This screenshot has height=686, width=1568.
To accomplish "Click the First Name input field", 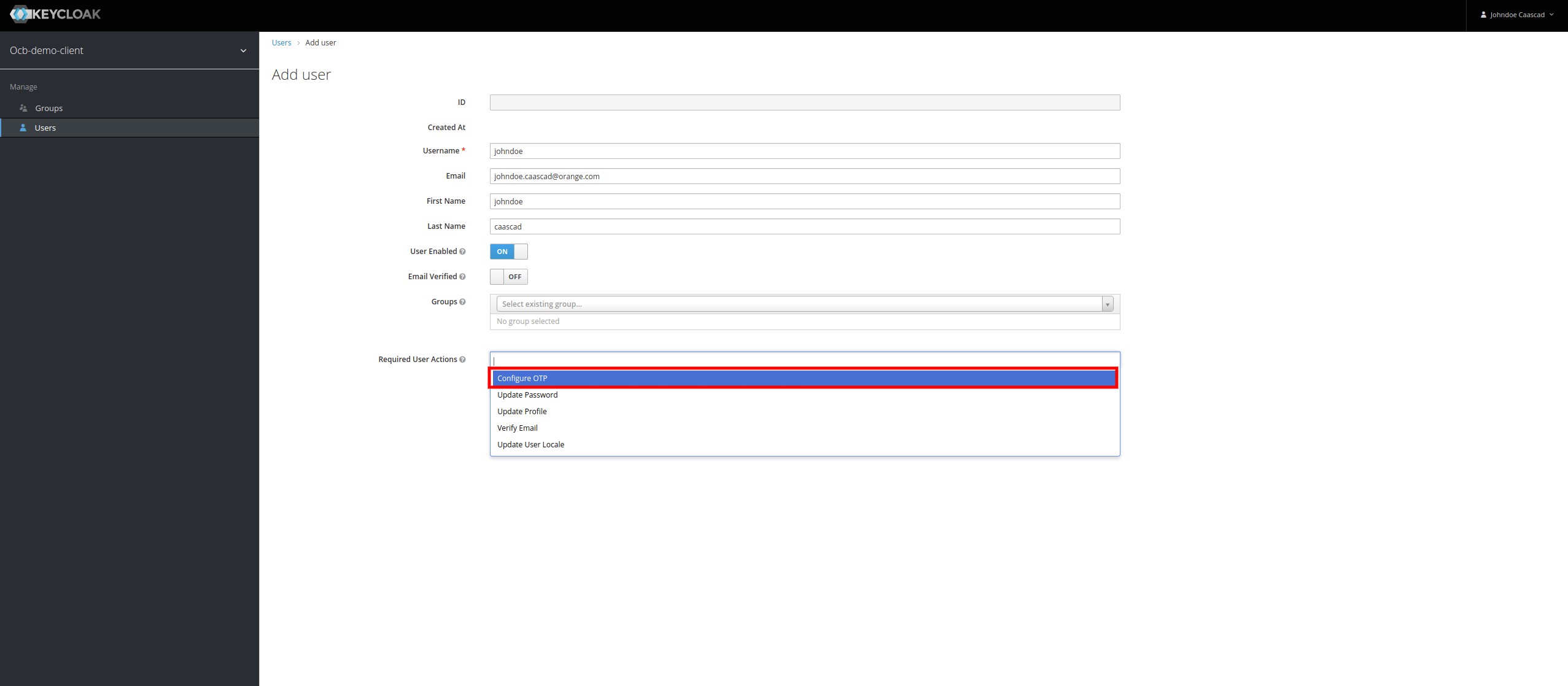I will (x=805, y=201).
